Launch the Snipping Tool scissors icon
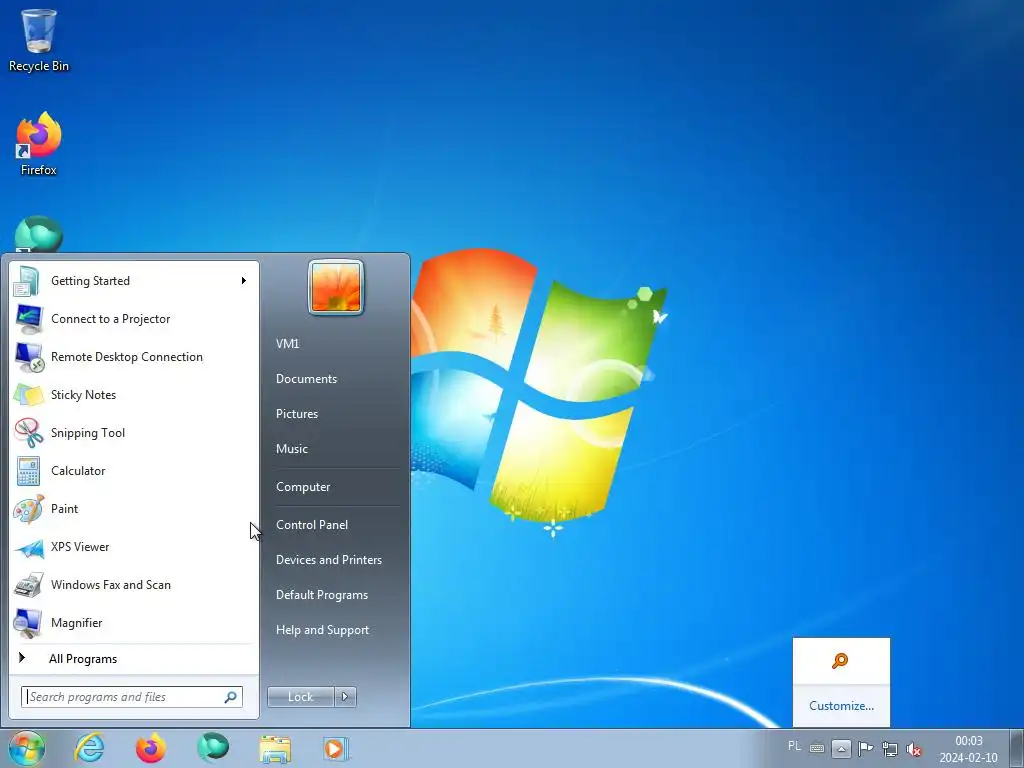 coord(28,433)
